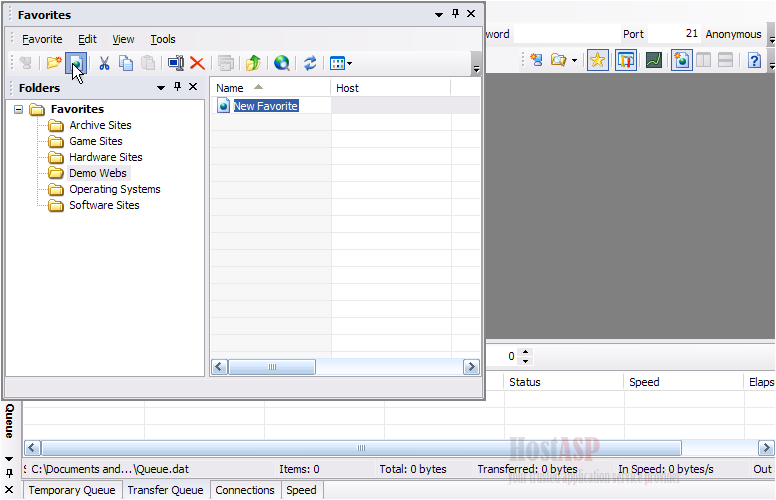The width and height of the screenshot is (776, 500).
Task: Pin the Folders panel with pushpin
Action: (177, 87)
